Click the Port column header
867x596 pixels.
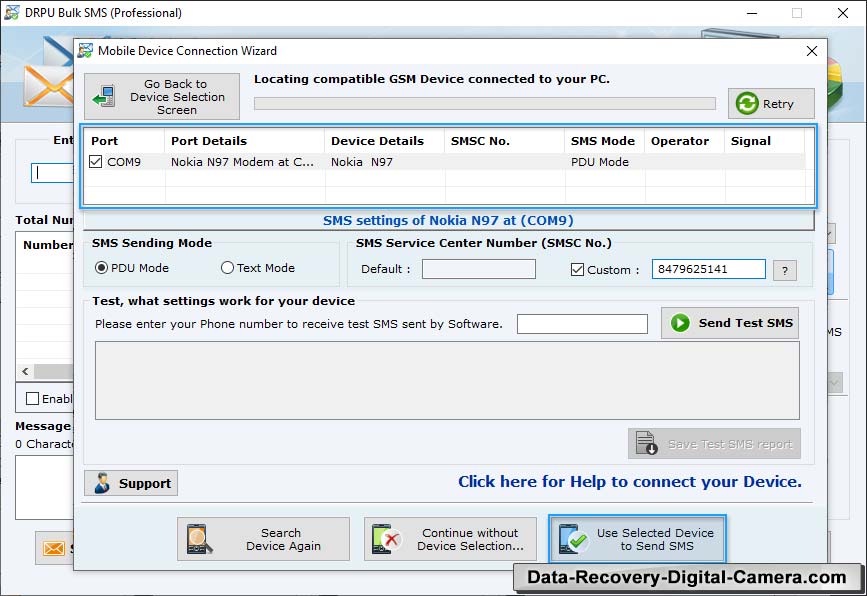(x=124, y=141)
